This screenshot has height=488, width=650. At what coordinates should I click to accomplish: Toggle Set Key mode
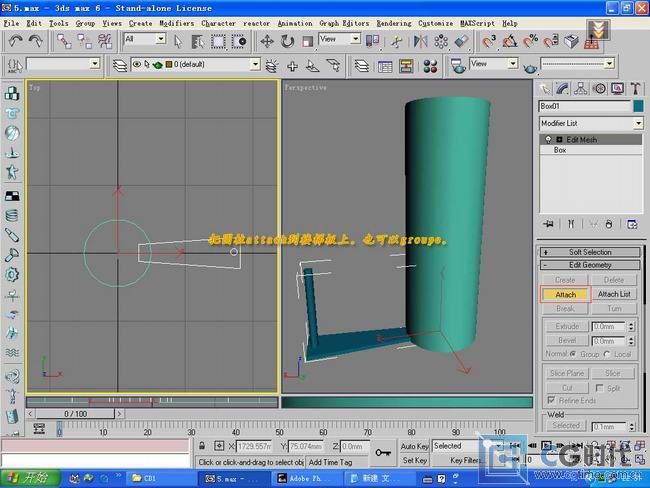(414, 460)
